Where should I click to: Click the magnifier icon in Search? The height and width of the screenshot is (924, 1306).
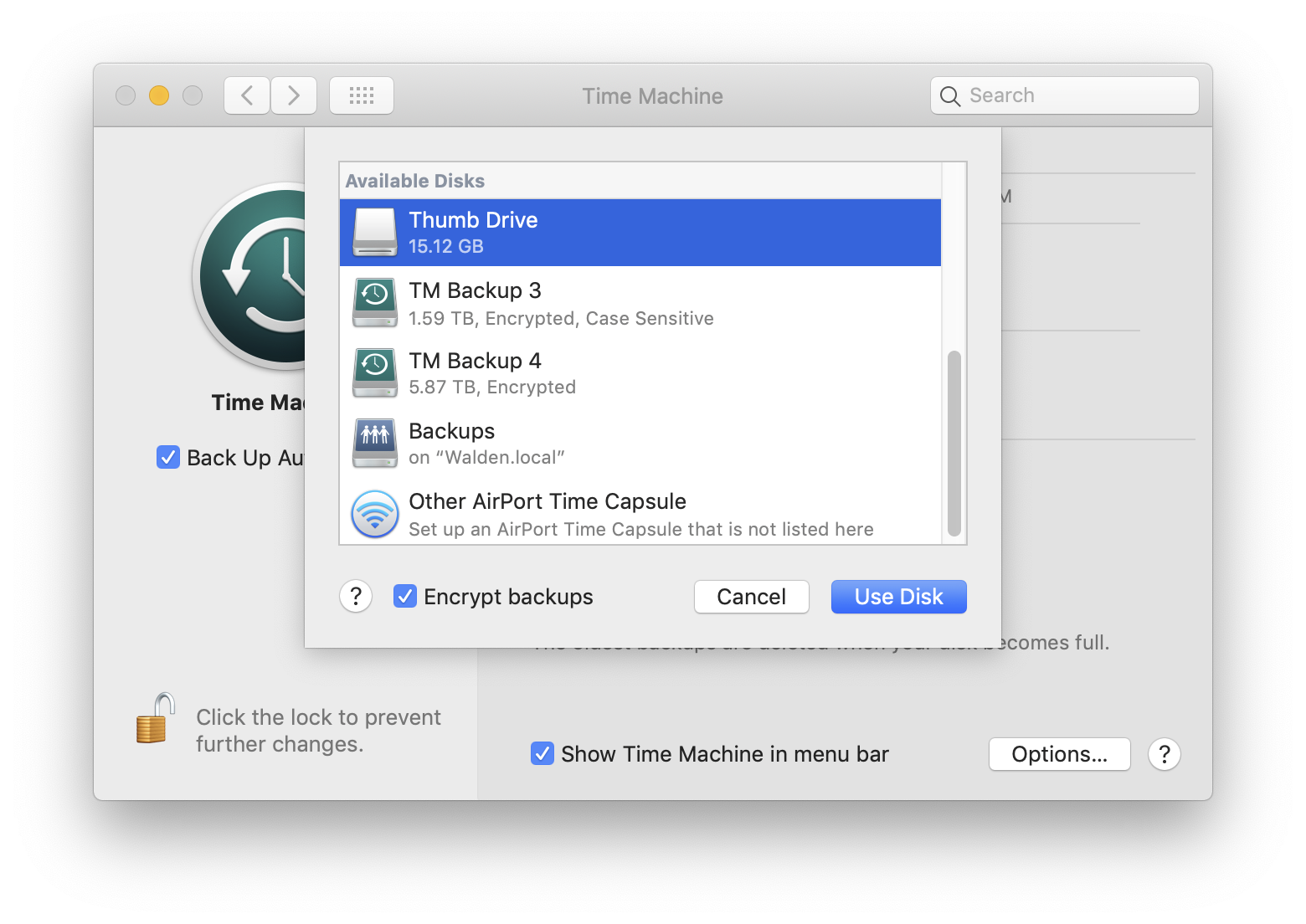[949, 96]
